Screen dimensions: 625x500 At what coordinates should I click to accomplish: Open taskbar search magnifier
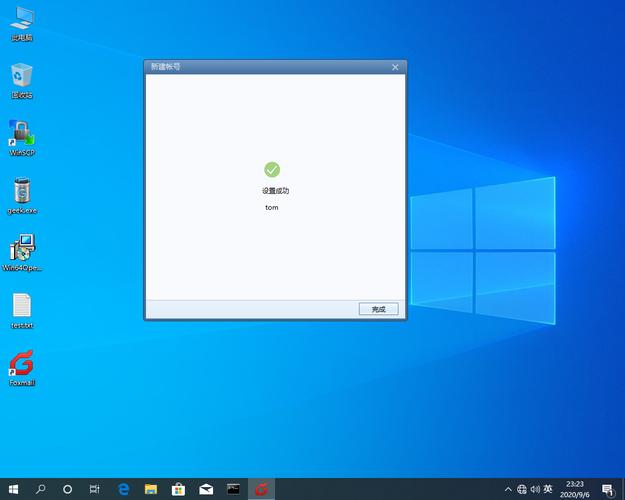pos(41,489)
